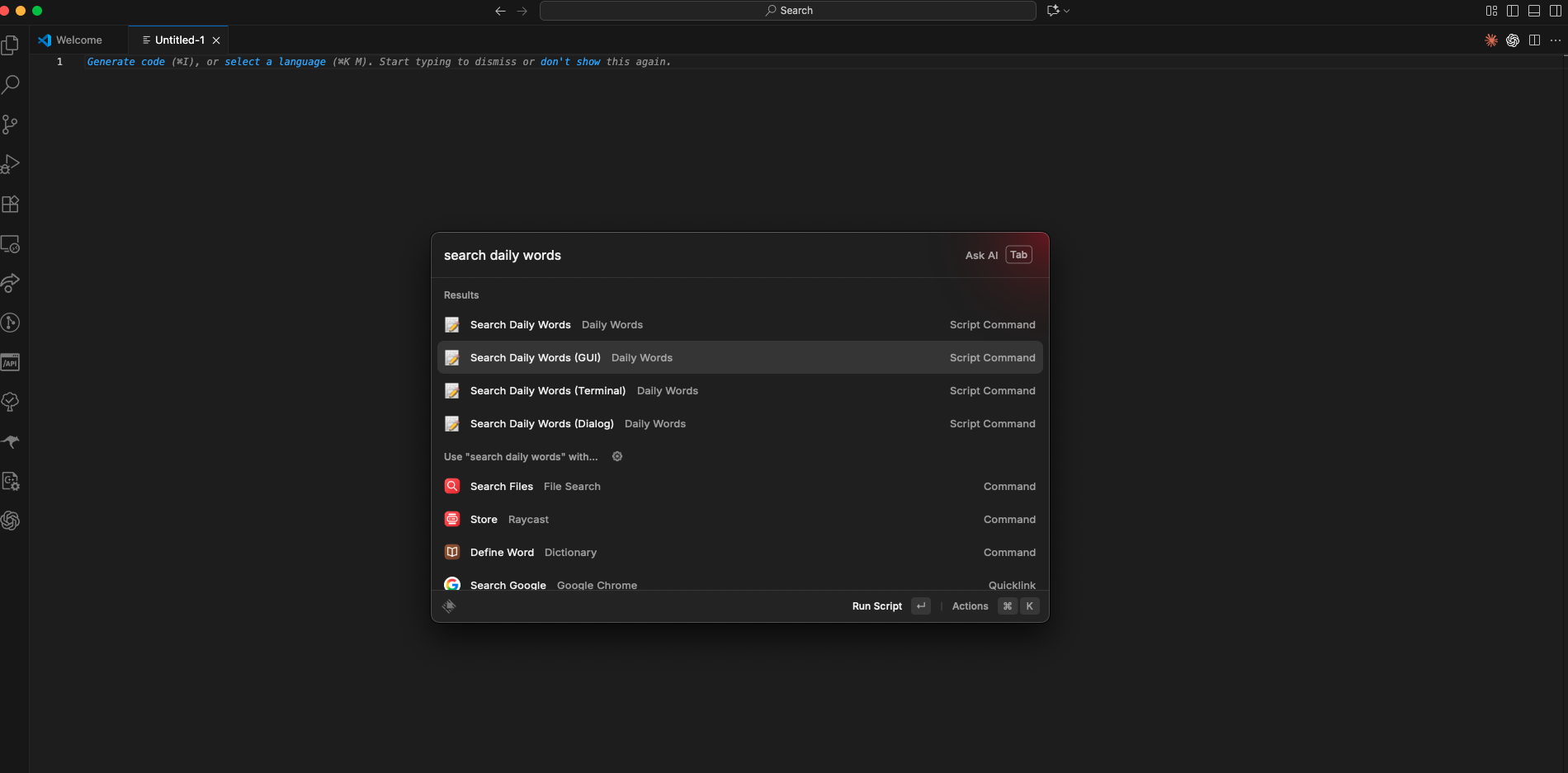Click the ChatGPT icon in editor toolbar

(1513, 40)
